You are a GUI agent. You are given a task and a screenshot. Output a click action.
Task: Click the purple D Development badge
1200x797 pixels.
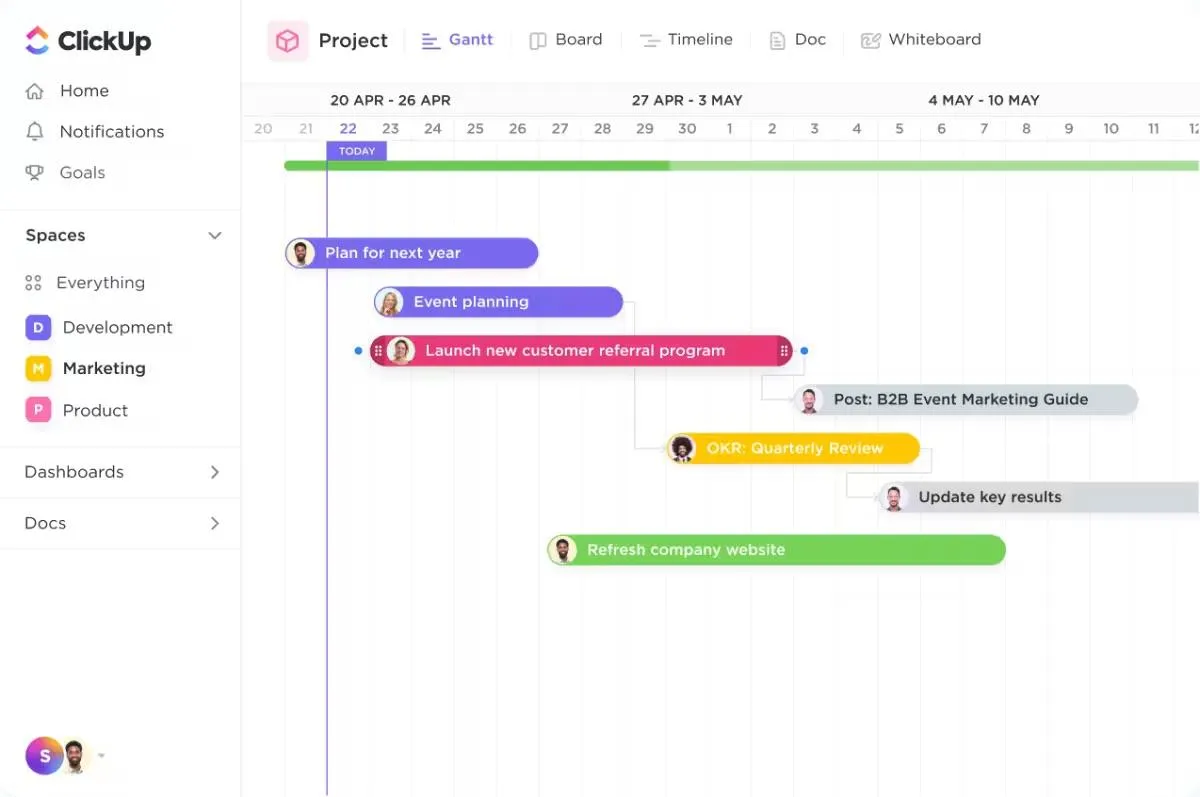[x=38, y=327]
